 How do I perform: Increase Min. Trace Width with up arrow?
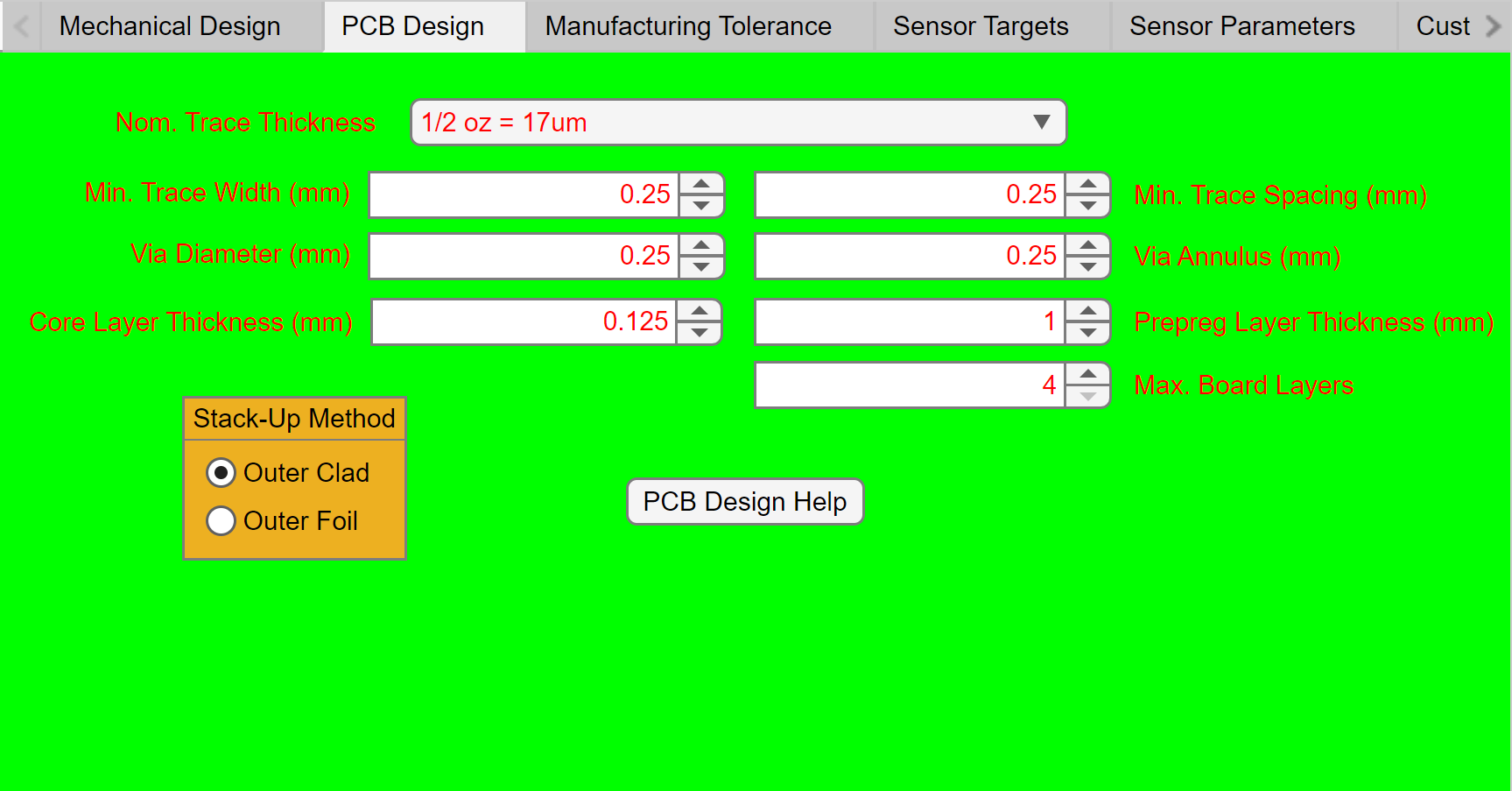700,184
